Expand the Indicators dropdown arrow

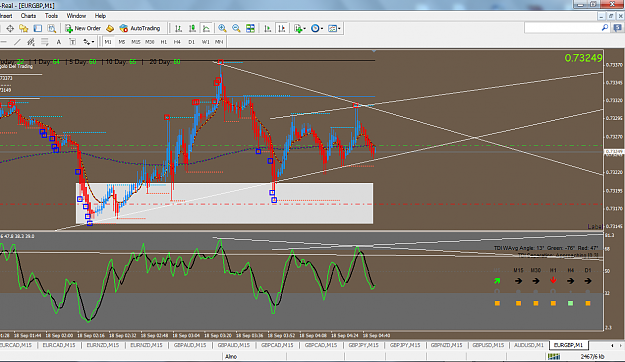pyautogui.click(x=305, y=29)
